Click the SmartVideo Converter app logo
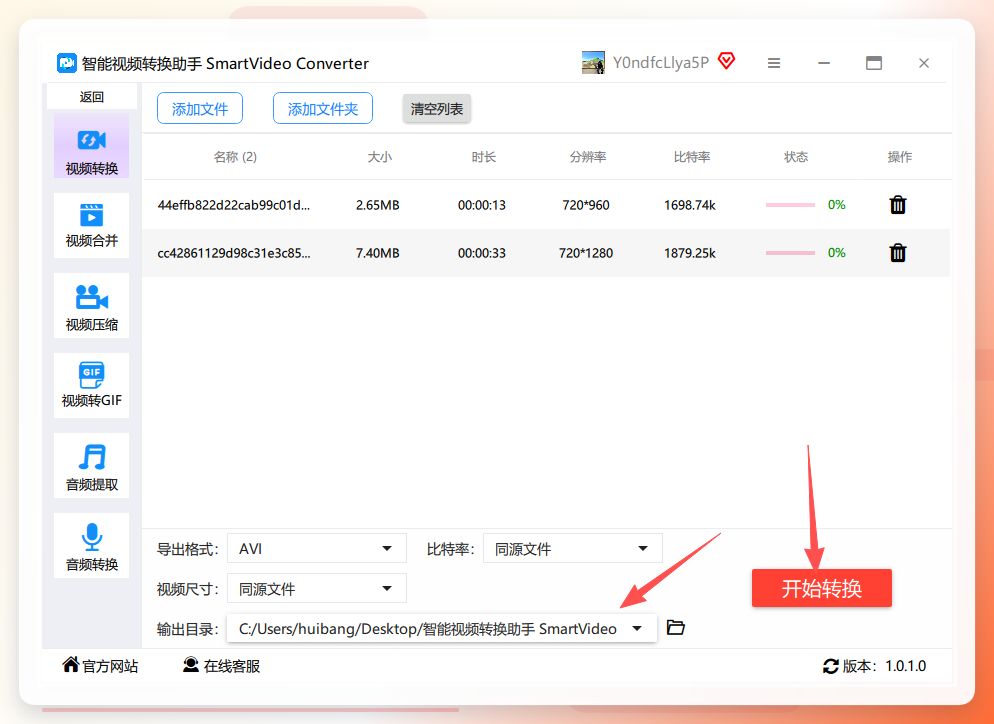The width and height of the screenshot is (994, 724). [66, 63]
